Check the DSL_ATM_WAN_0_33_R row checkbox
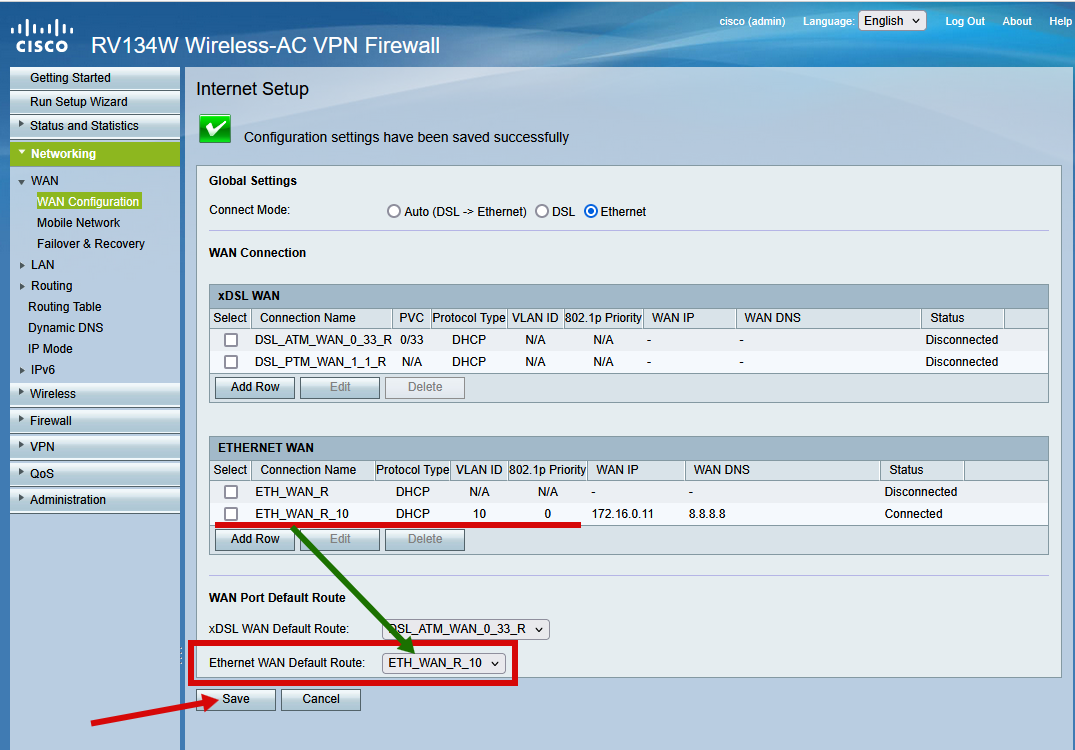Viewport: 1075px width, 750px height. pos(231,339)
